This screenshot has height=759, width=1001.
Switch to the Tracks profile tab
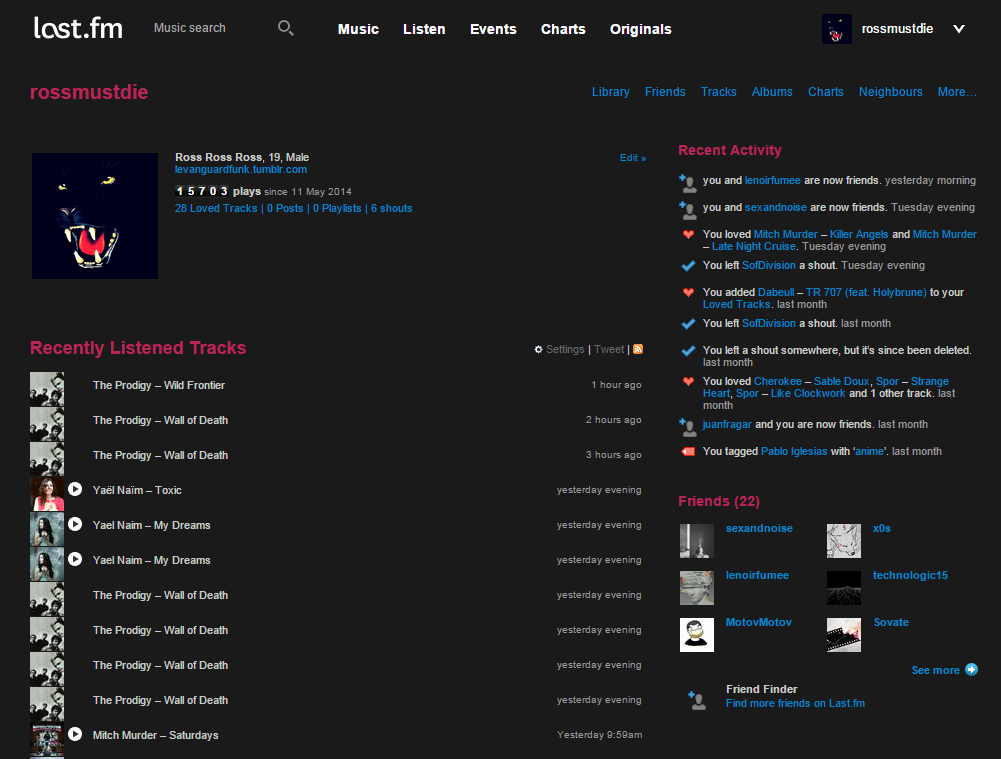[718, 91]
